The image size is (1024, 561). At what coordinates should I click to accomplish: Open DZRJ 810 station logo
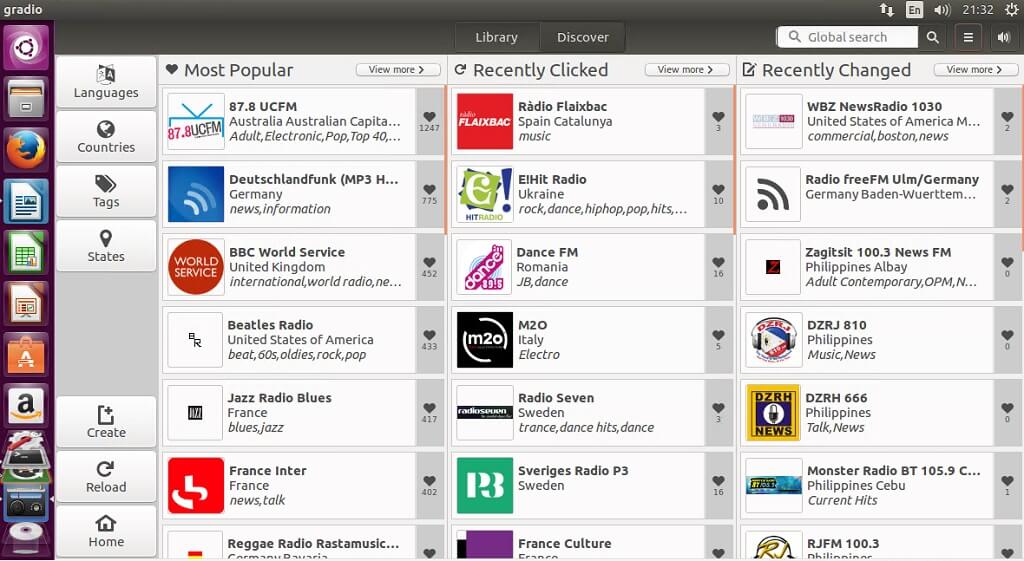point(773,340)
